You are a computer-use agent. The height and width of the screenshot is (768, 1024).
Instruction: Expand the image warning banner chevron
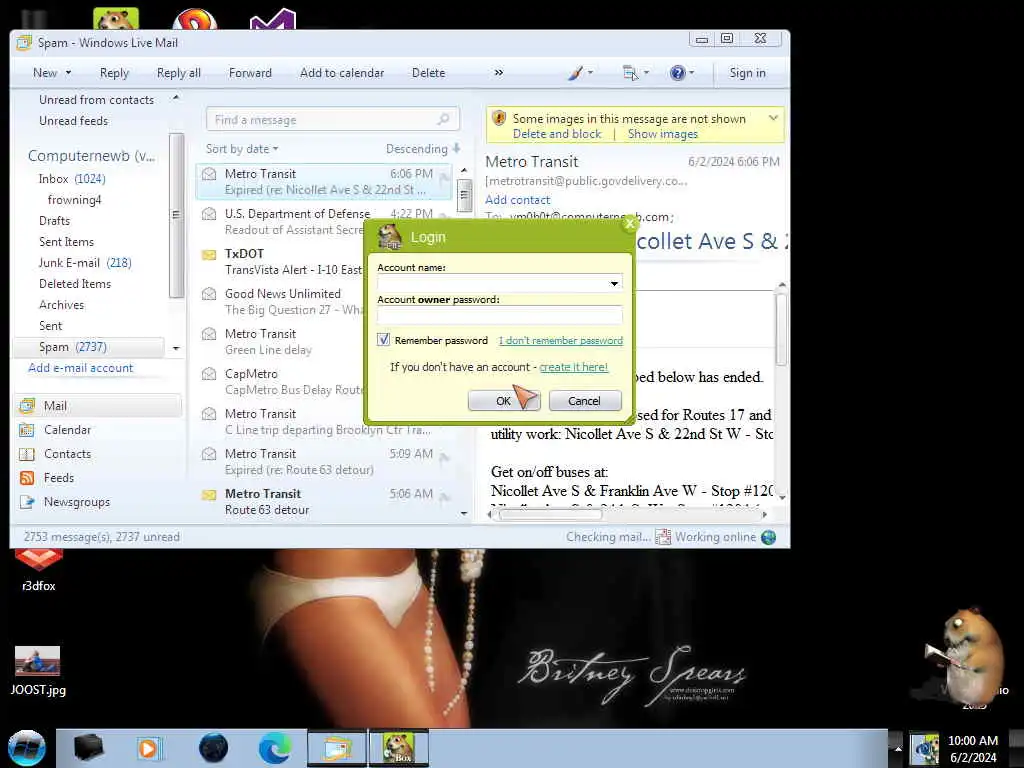click(x=773, y=118)
